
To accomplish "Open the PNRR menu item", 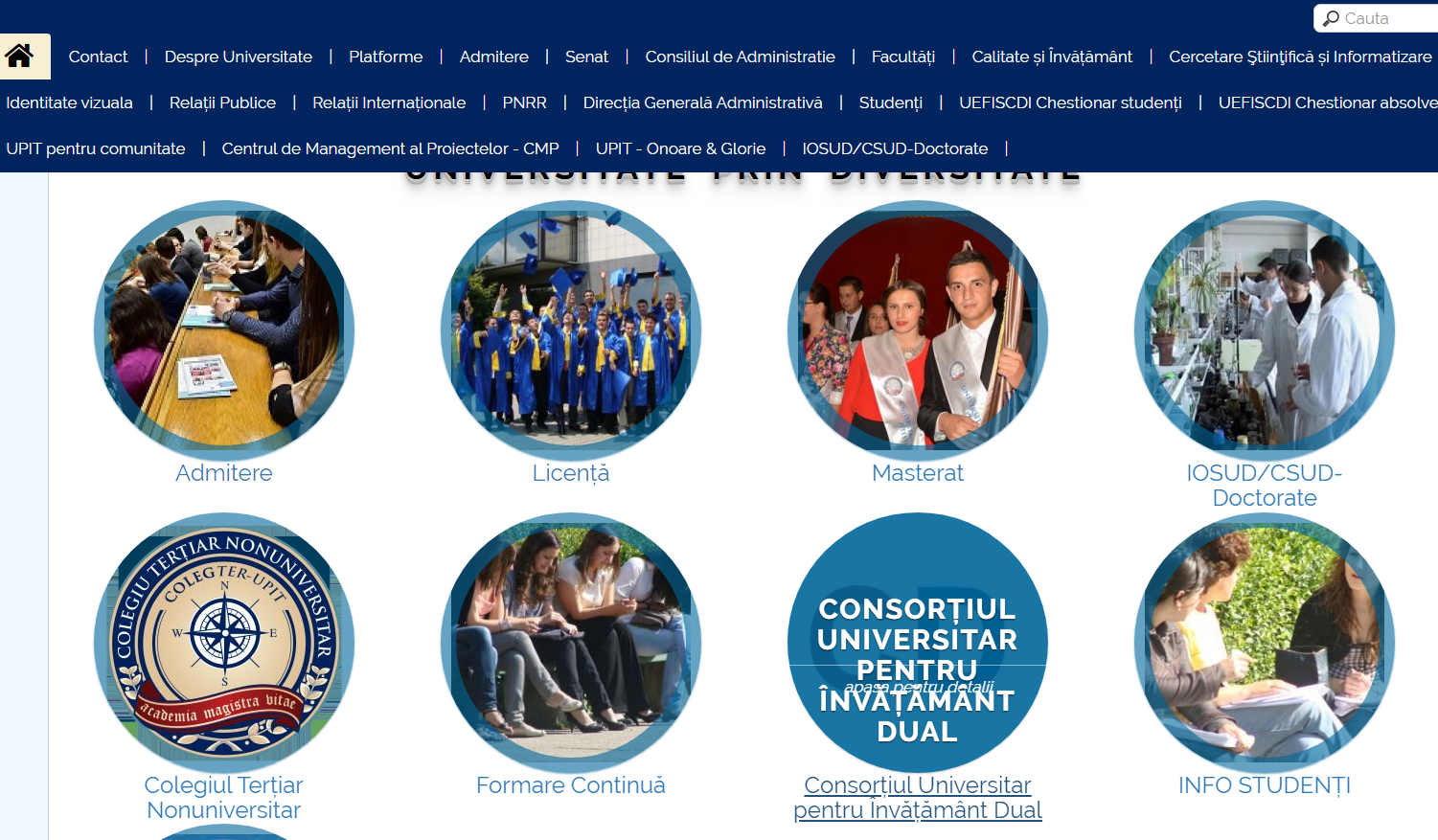I will 524,102.
